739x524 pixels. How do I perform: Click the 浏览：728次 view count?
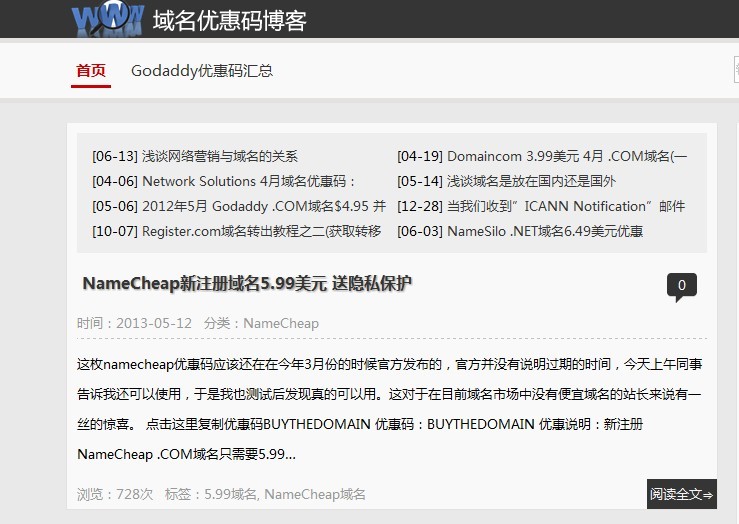click(115, 494)
